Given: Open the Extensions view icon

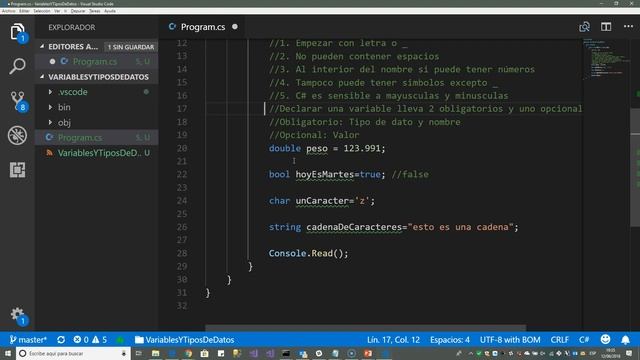Looking at the screenshot, I should [x=17, y=169].
